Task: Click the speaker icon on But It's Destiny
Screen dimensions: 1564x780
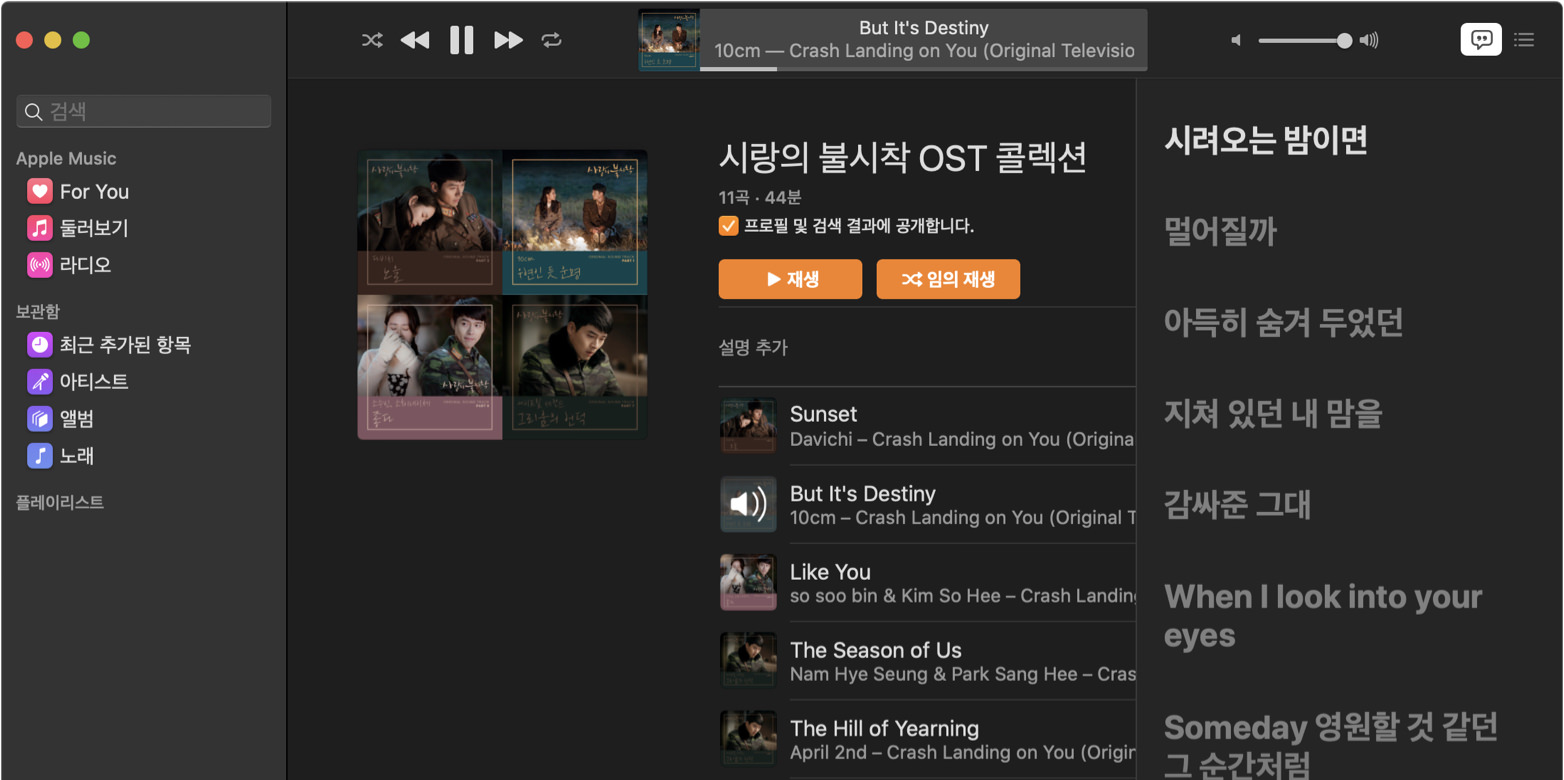Action: click(x=749, y=504)
